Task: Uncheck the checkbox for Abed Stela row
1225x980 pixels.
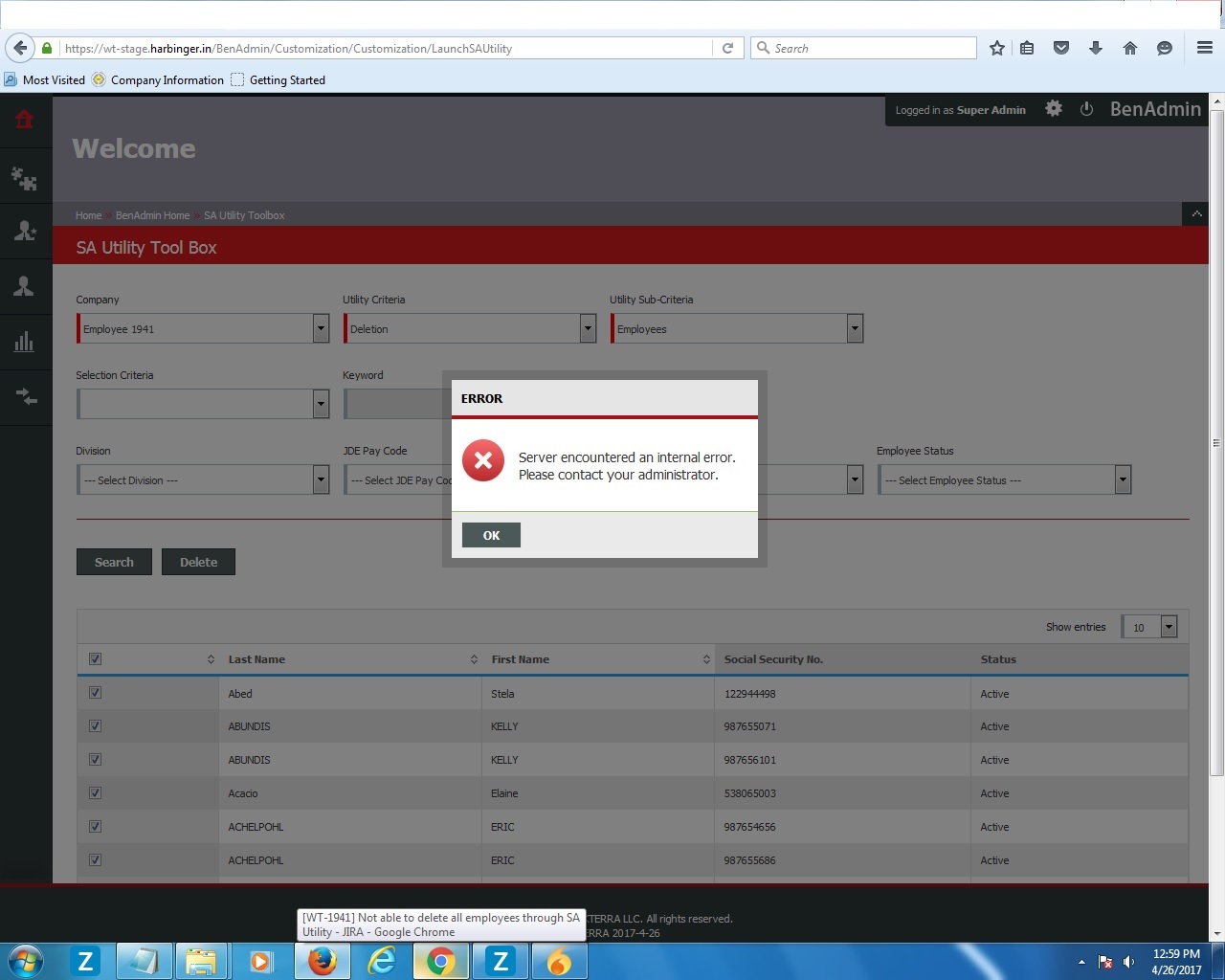Action: coord(95,693)
